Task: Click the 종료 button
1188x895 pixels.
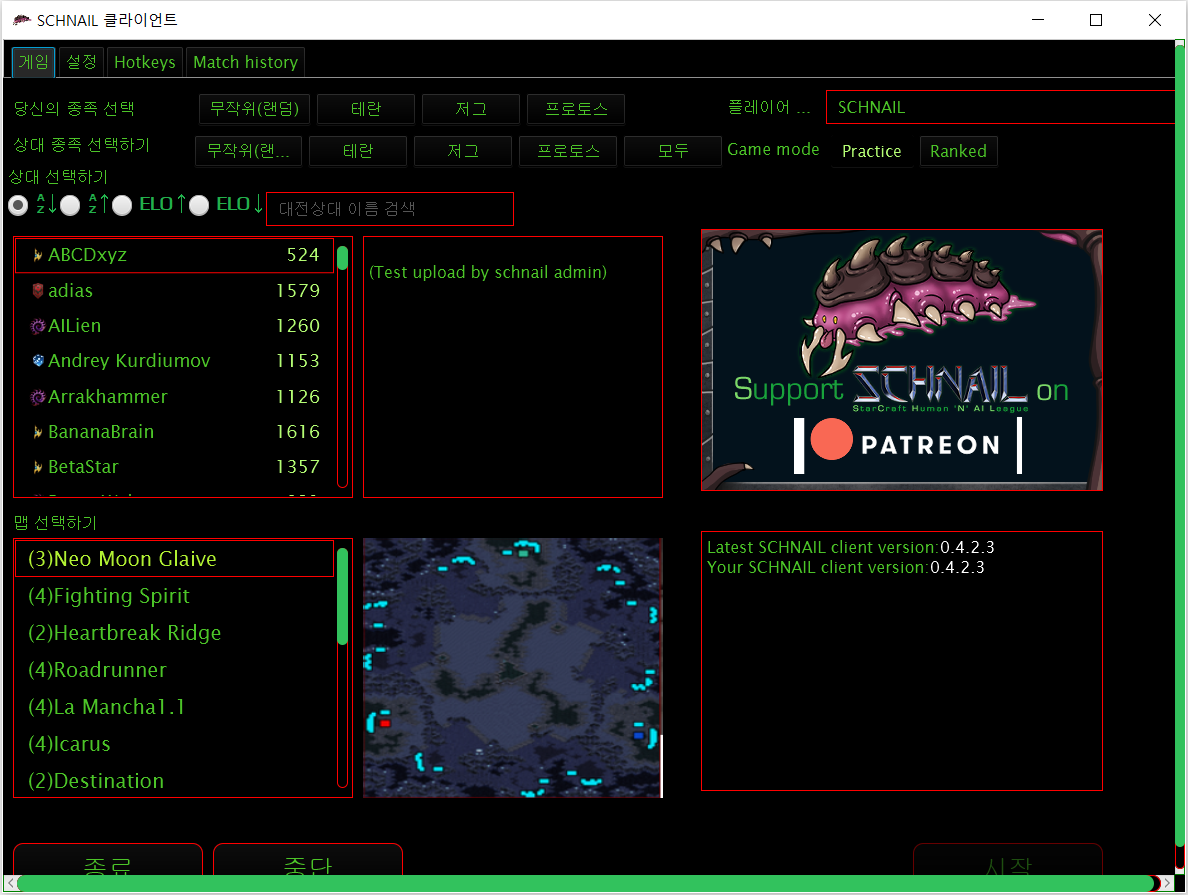Action: (x=108, y=859)
